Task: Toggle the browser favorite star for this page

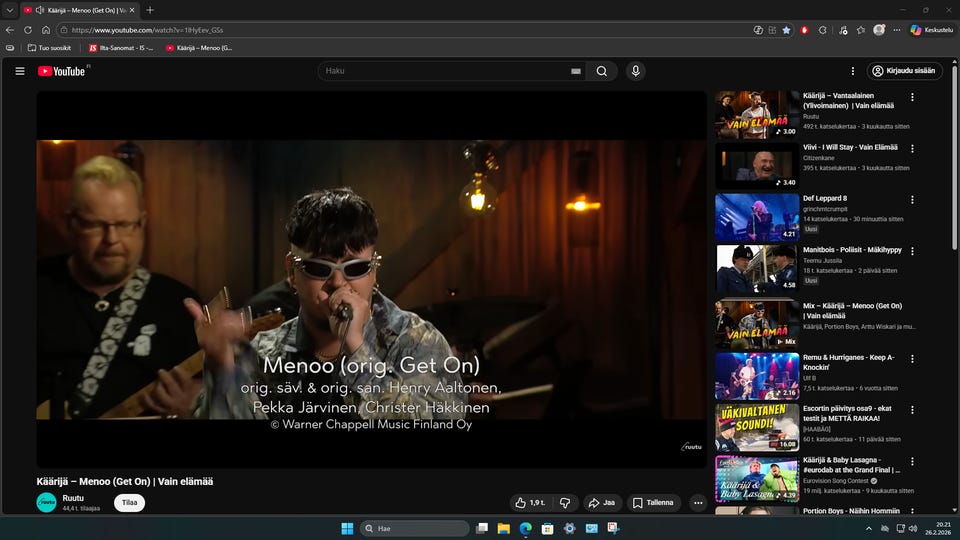Action: [x=786, y=30]
